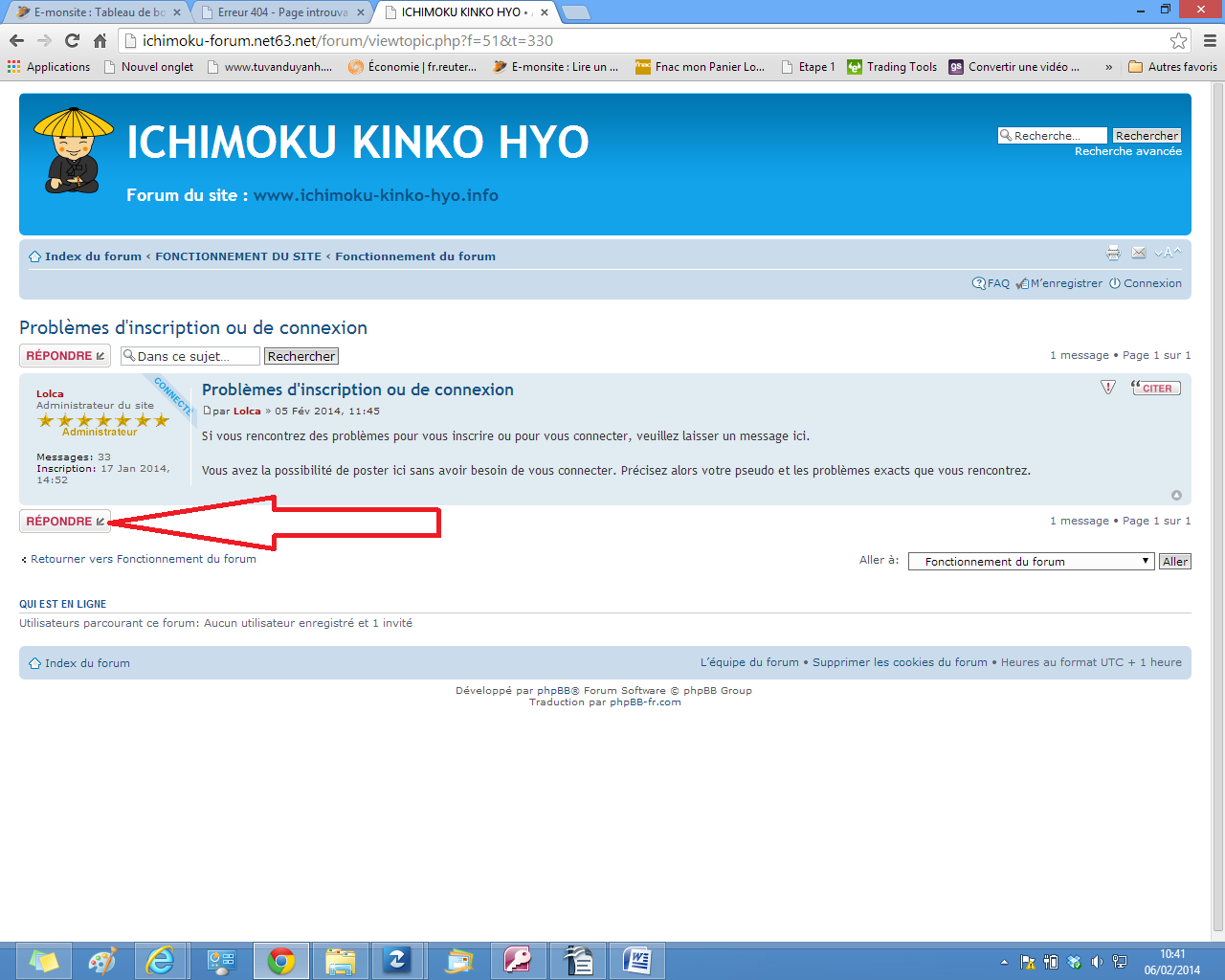Open the Recherche avancée link
The height and width of the screenshot is (980, 1225).
coord(1127,151)
